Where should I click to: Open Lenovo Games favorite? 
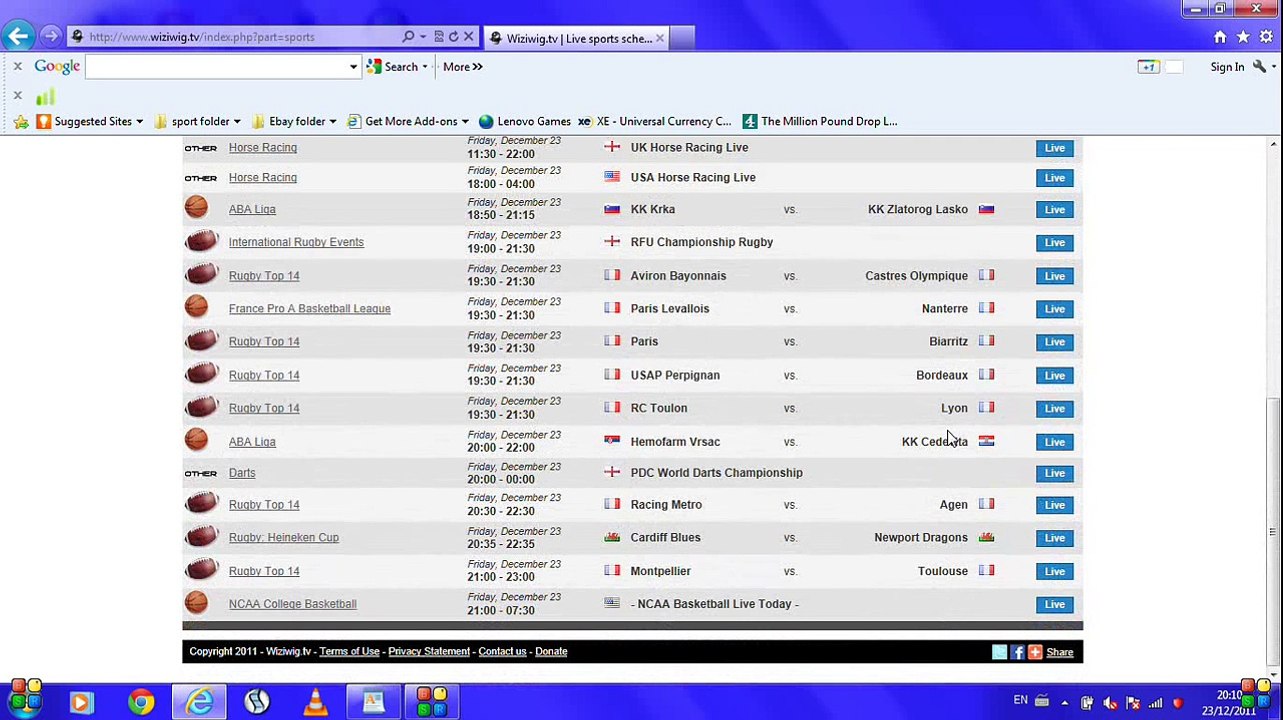tap(524, 122)
